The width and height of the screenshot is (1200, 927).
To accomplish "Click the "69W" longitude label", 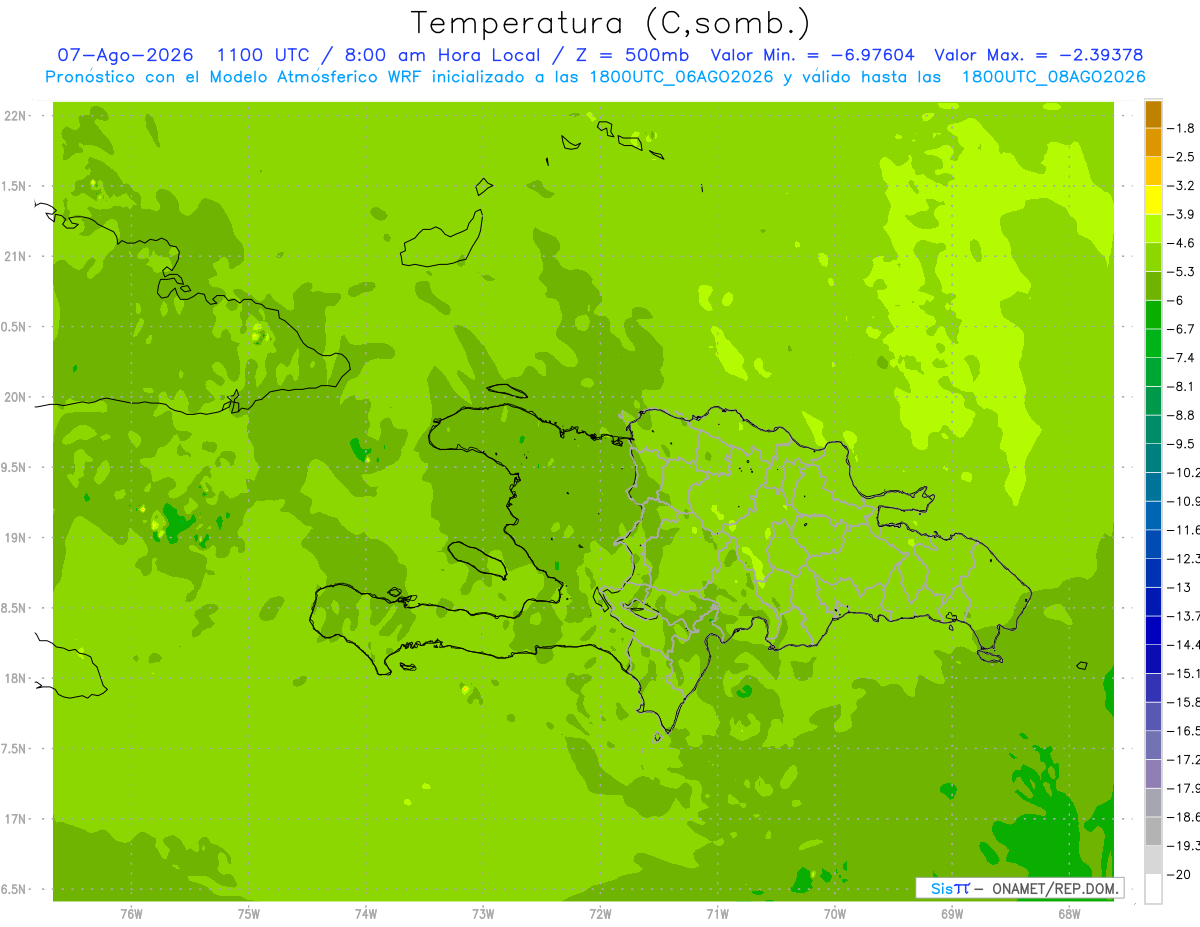I will tap(952, 914).
